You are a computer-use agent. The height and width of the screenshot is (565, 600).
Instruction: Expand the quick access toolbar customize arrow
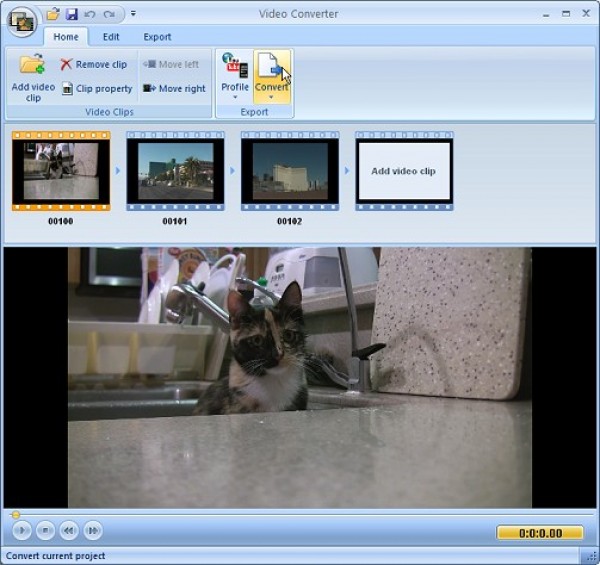click(133, 14)
